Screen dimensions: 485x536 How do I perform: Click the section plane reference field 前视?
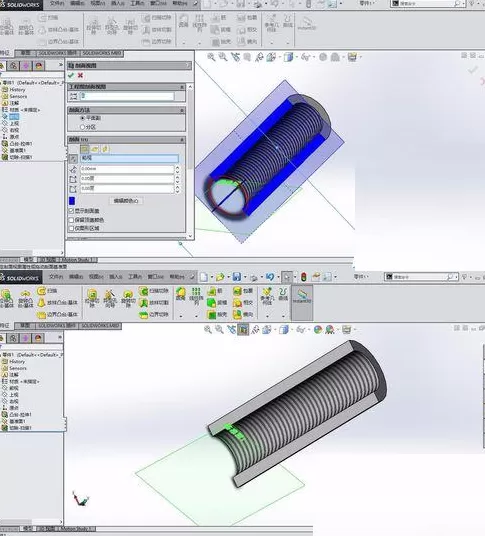(x=129, y=158)
